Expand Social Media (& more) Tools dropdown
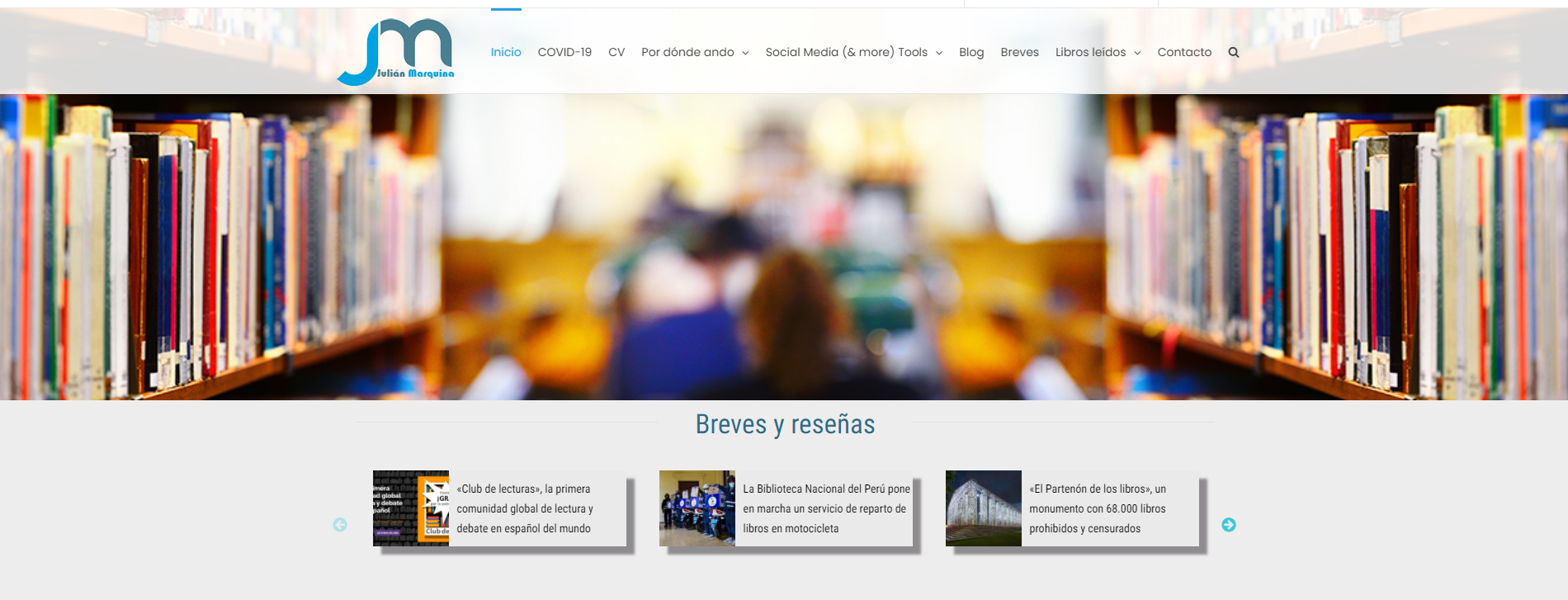 coord(853,53)
